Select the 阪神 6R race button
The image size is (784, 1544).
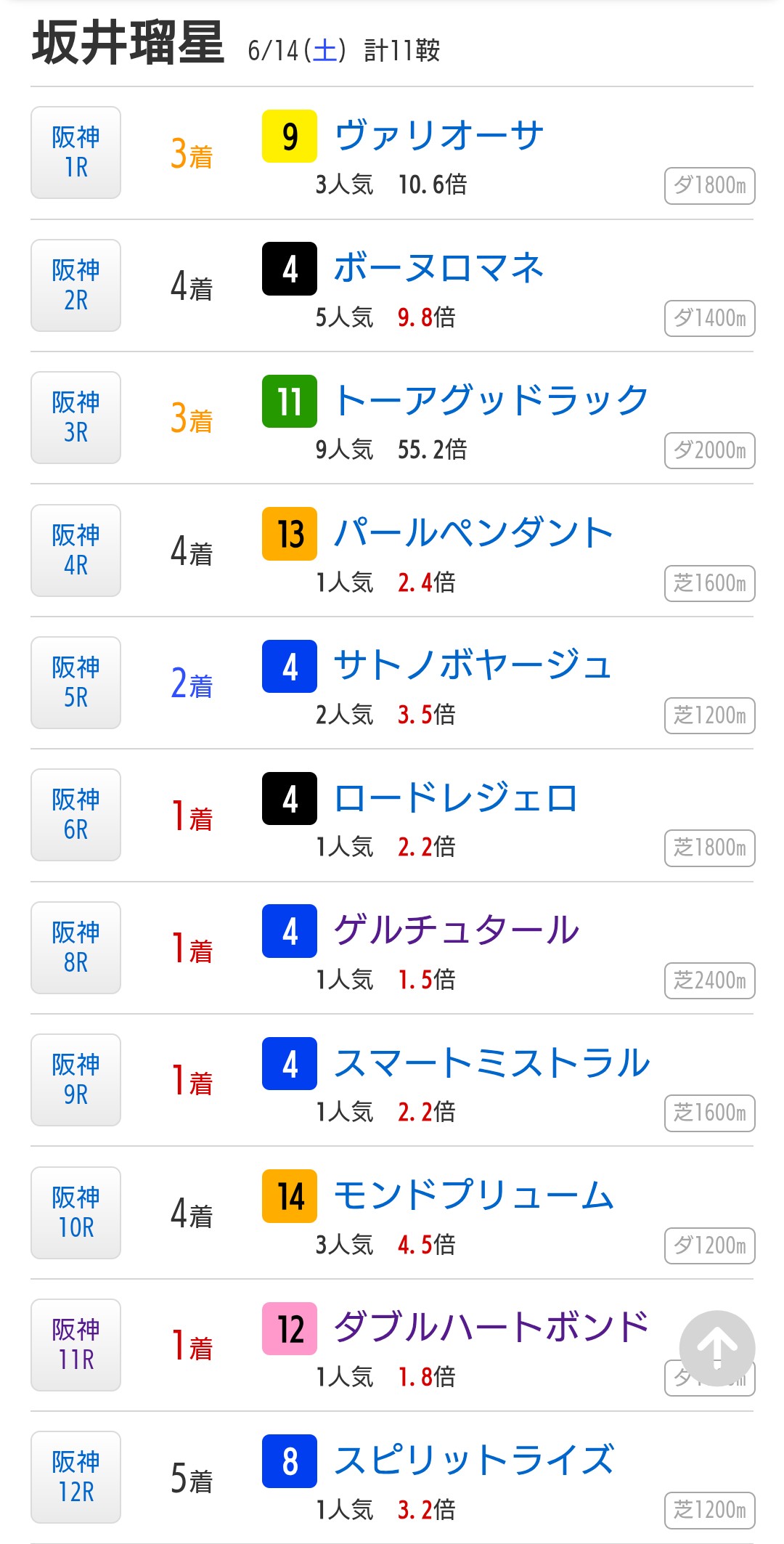[x=75, y=815]
